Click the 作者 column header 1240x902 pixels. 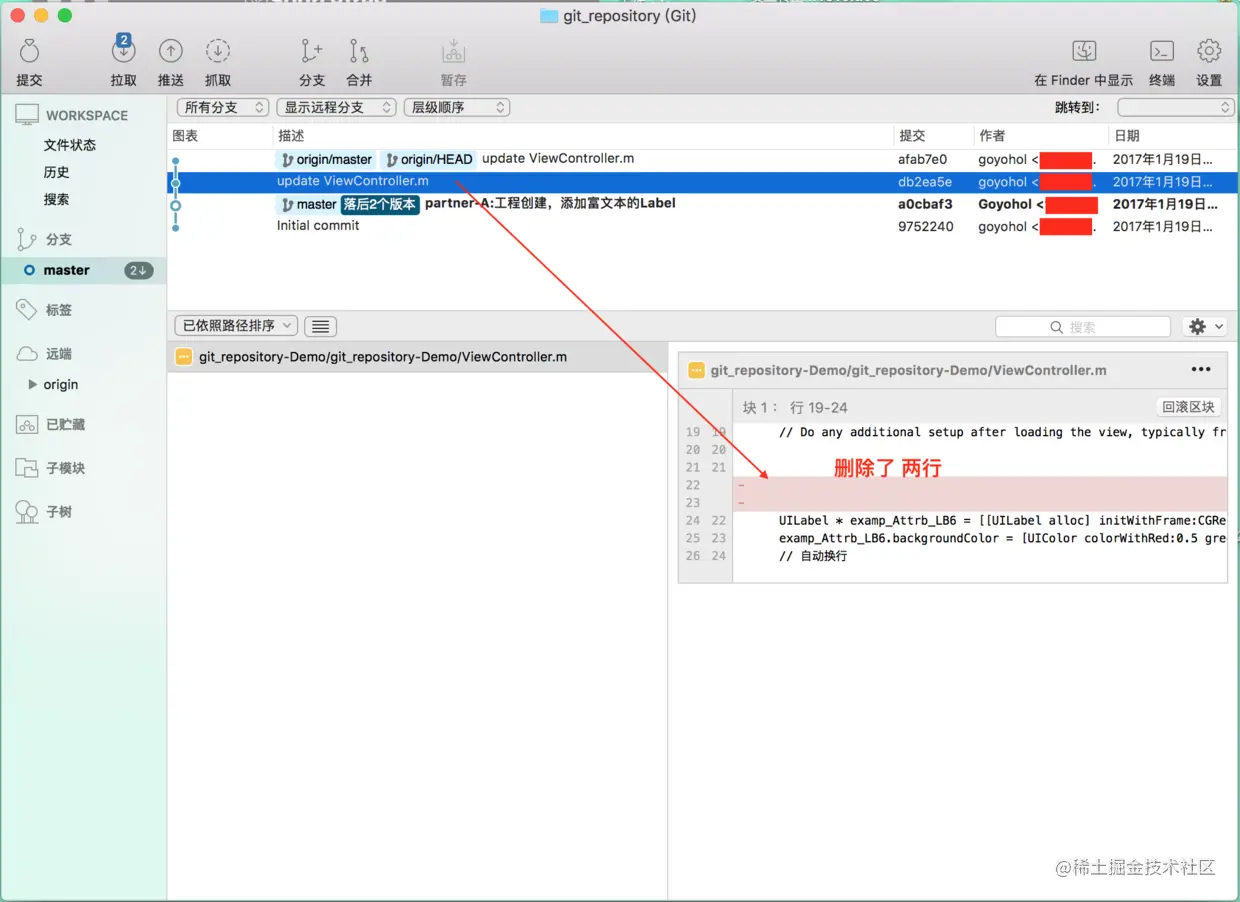pyautogui.click(x=992, y=136)
